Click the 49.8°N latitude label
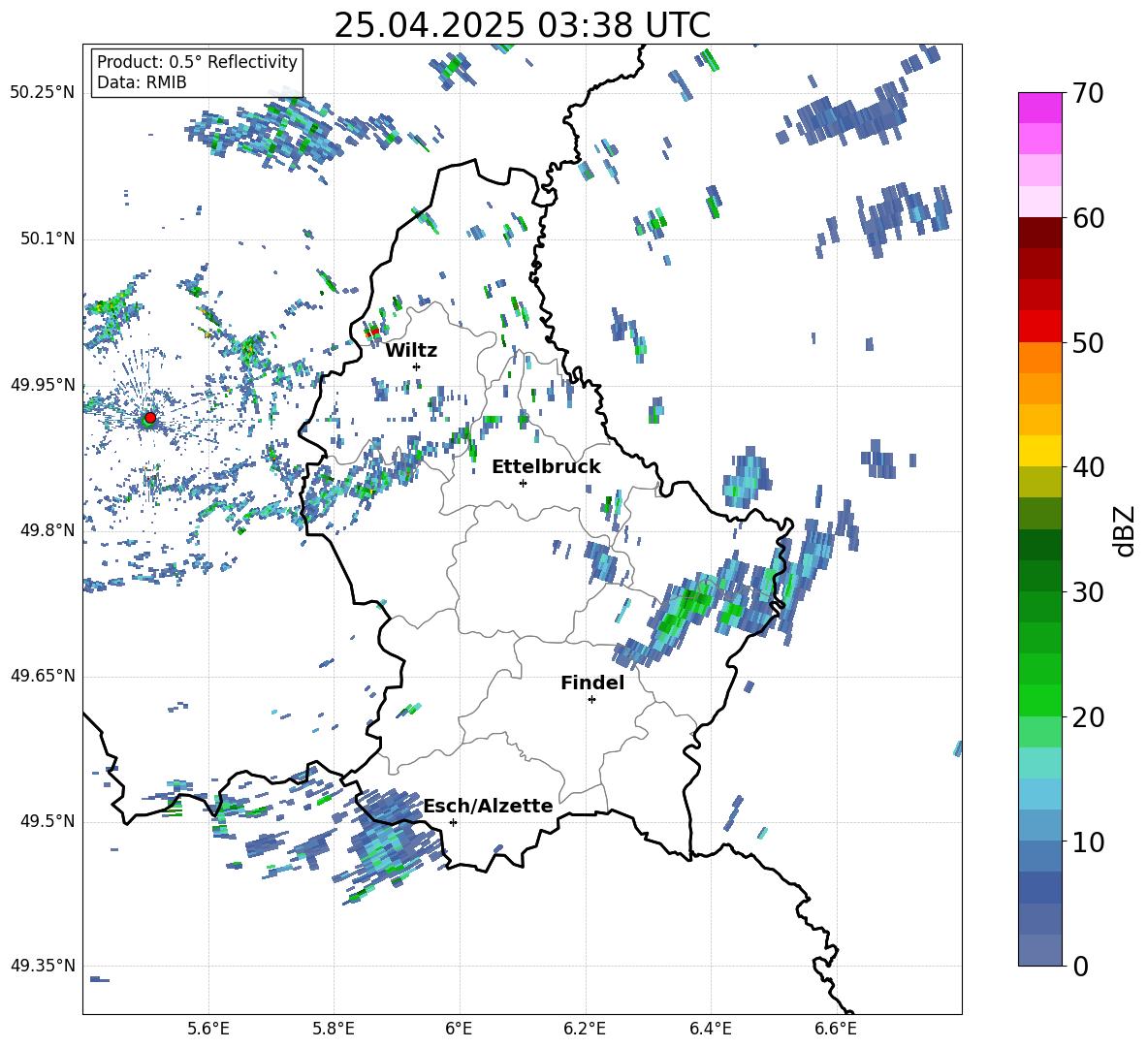 tap(47, 530)
